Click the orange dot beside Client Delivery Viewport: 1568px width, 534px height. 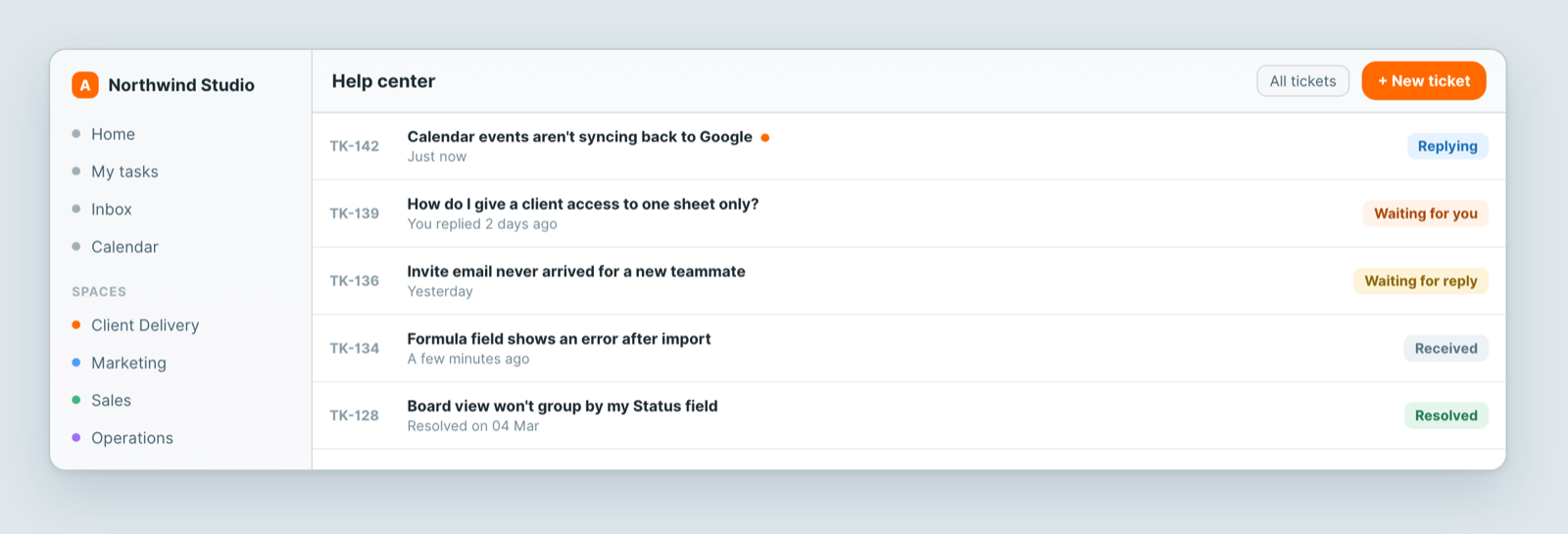pyautogui.click(x=76, y=325)
